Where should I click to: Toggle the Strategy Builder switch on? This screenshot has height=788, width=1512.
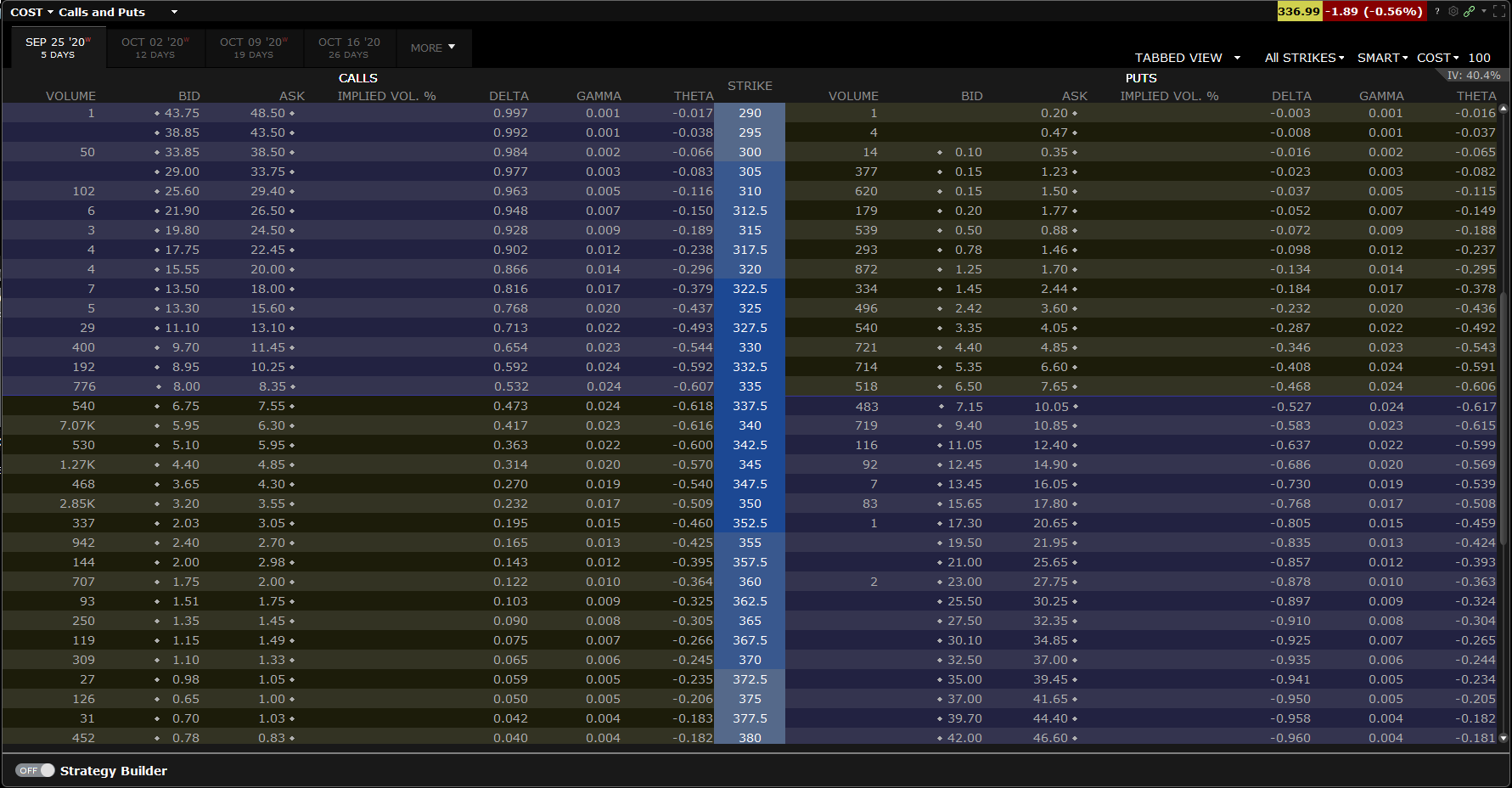click(36, 770)
